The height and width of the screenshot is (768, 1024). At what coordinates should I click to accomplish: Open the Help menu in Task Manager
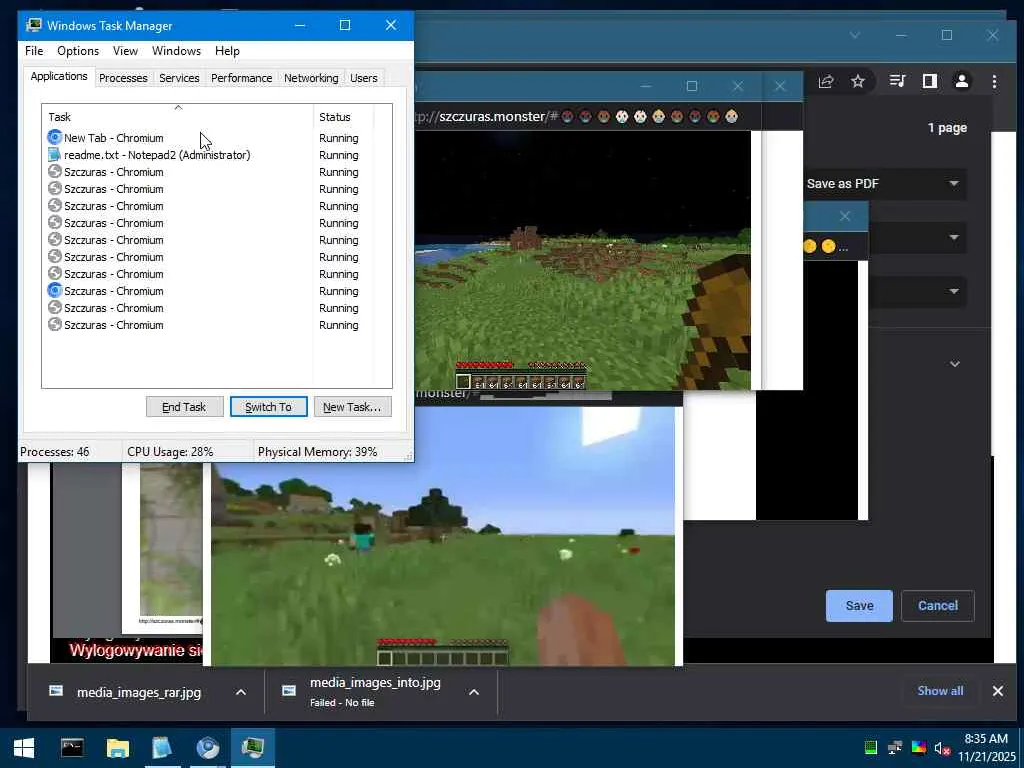click(227, 51)
